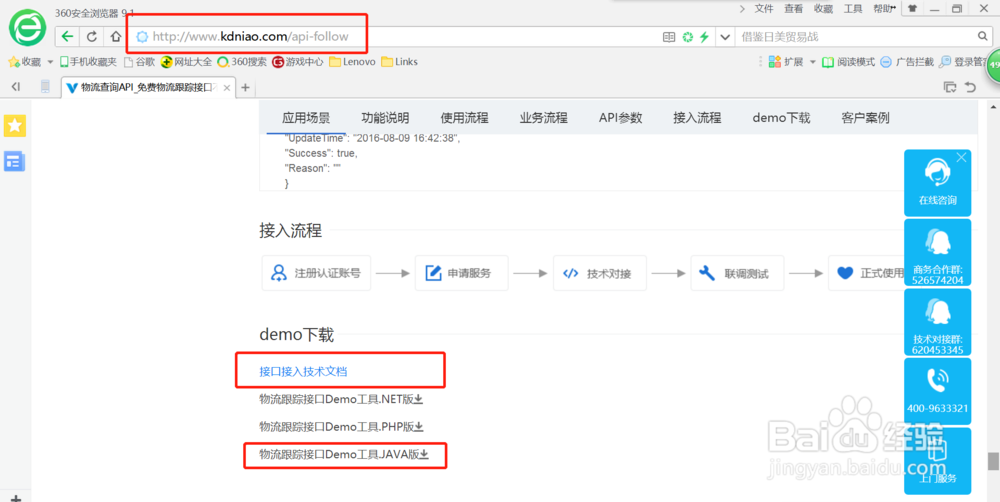Download 物流跟踪接口Demo工具.PHP版
Screen dimensions: 1000x502
(341, 427)
